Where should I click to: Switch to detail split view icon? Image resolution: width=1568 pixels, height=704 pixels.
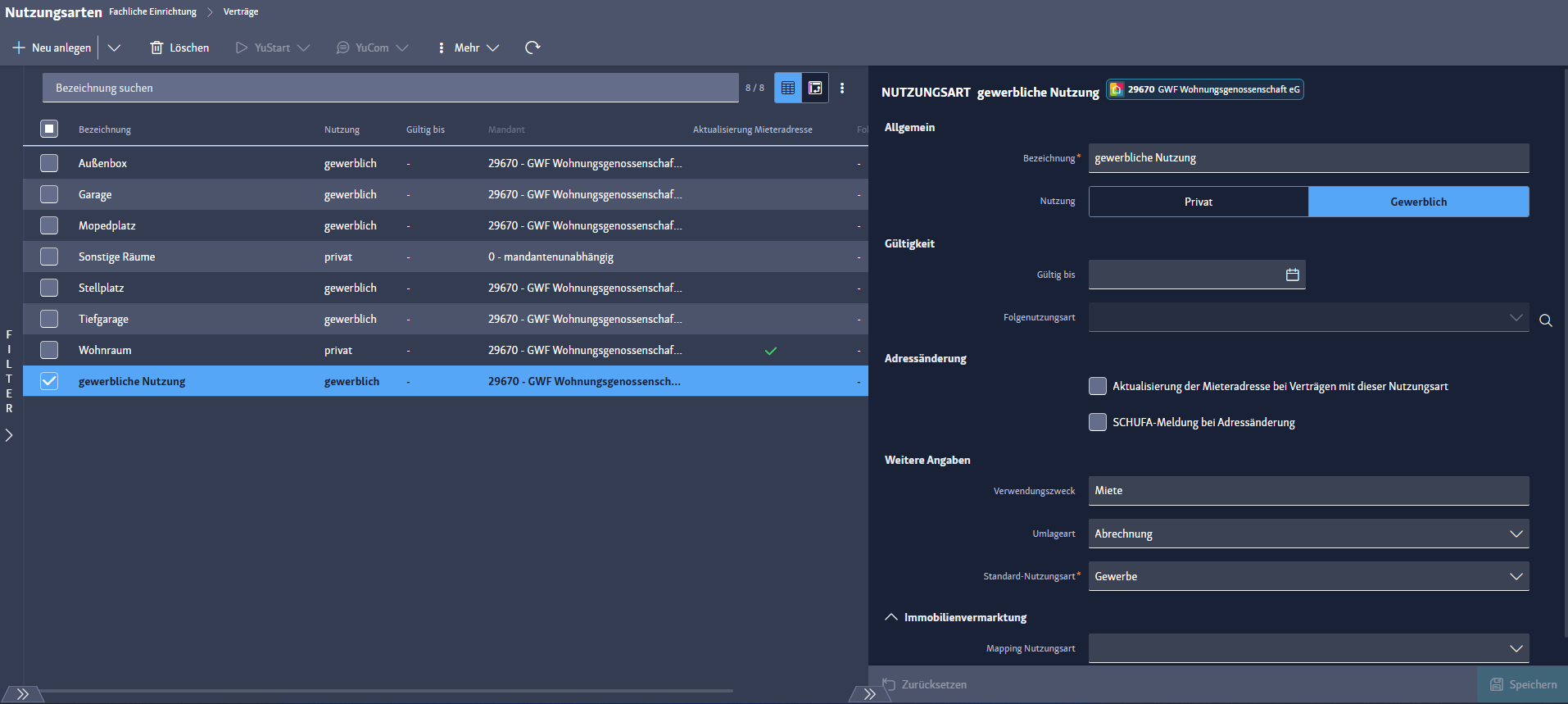pos(815,88)
